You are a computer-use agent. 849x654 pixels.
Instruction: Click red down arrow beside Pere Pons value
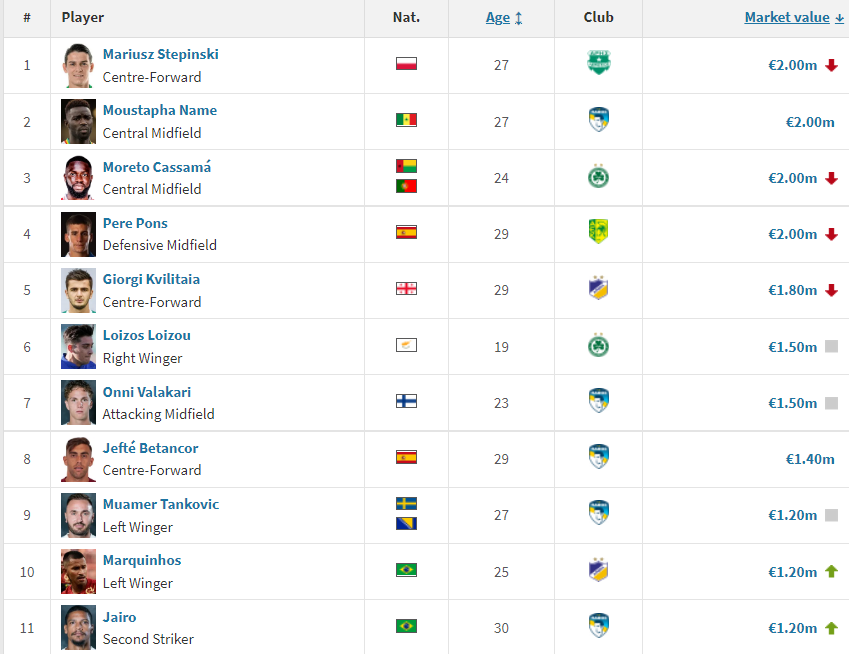click(832, 234)
